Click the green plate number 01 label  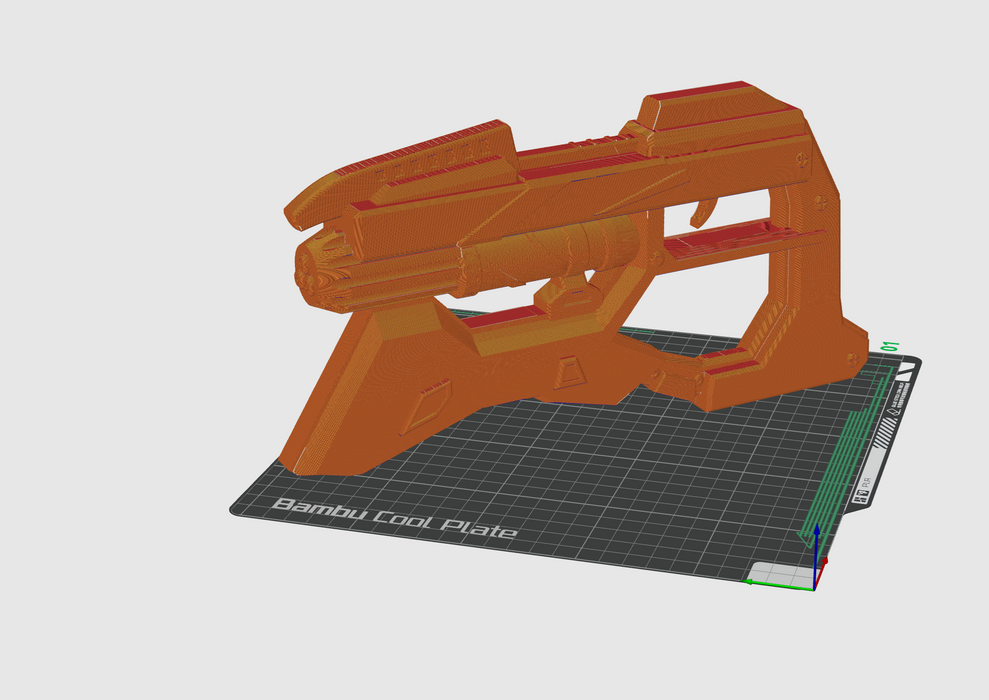tap(890, 347)
